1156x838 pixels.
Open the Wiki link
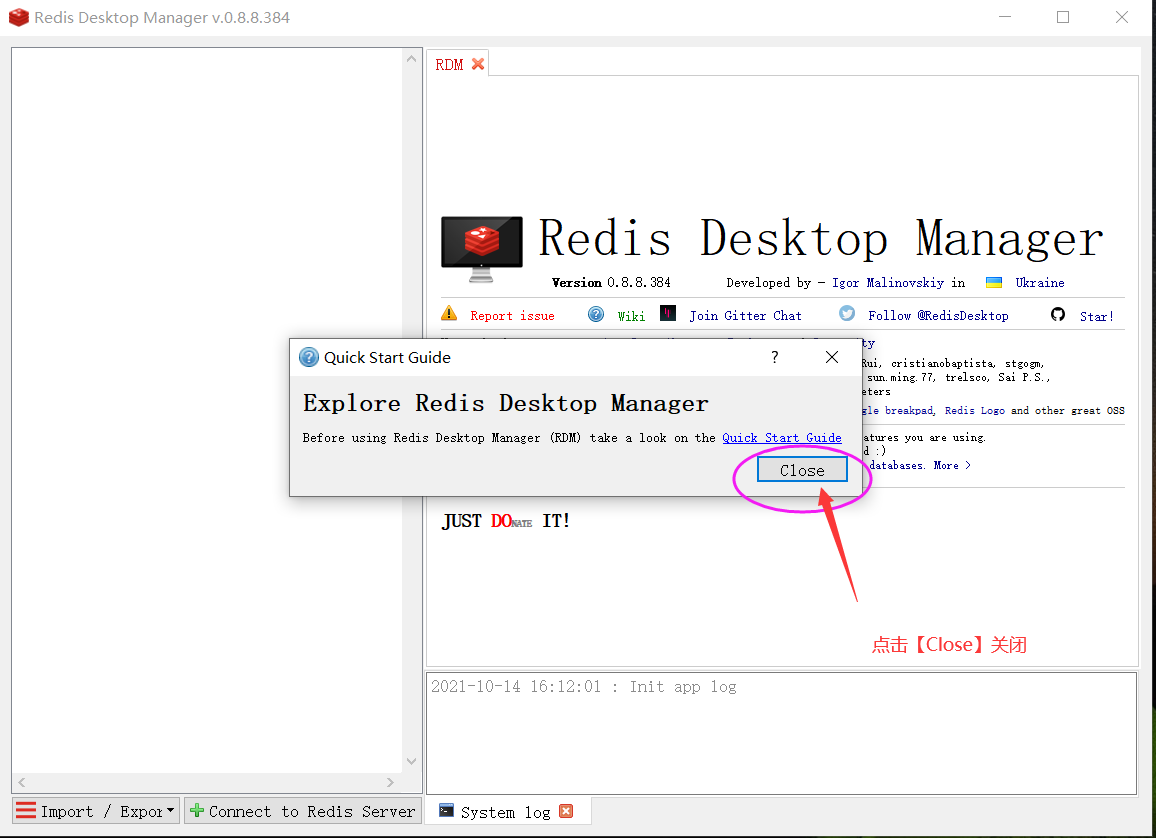[631, 316]
